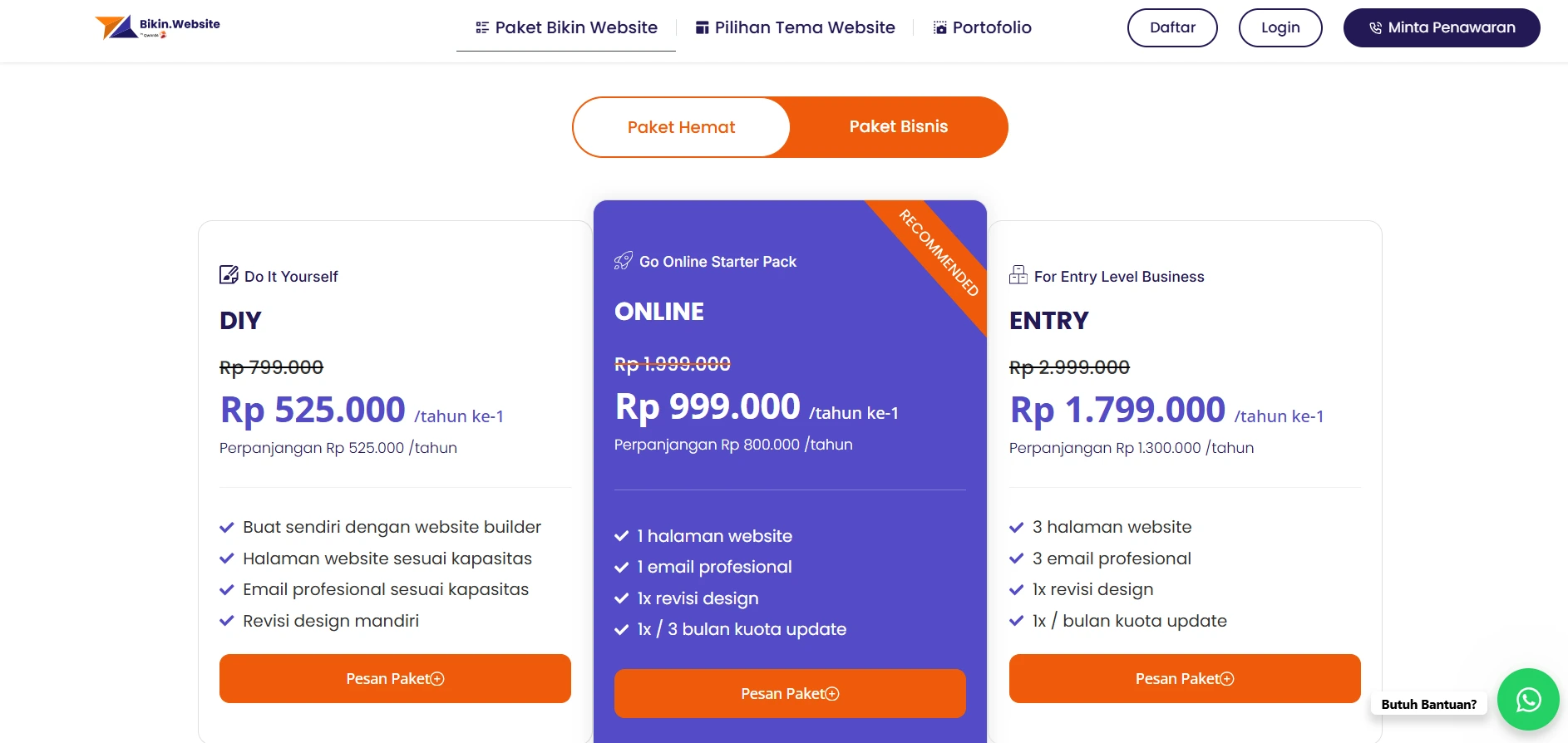1568x743 pixels.
Task: Click the list icon beside Paket Bikin Website
Action: click(x=482, y=27)
